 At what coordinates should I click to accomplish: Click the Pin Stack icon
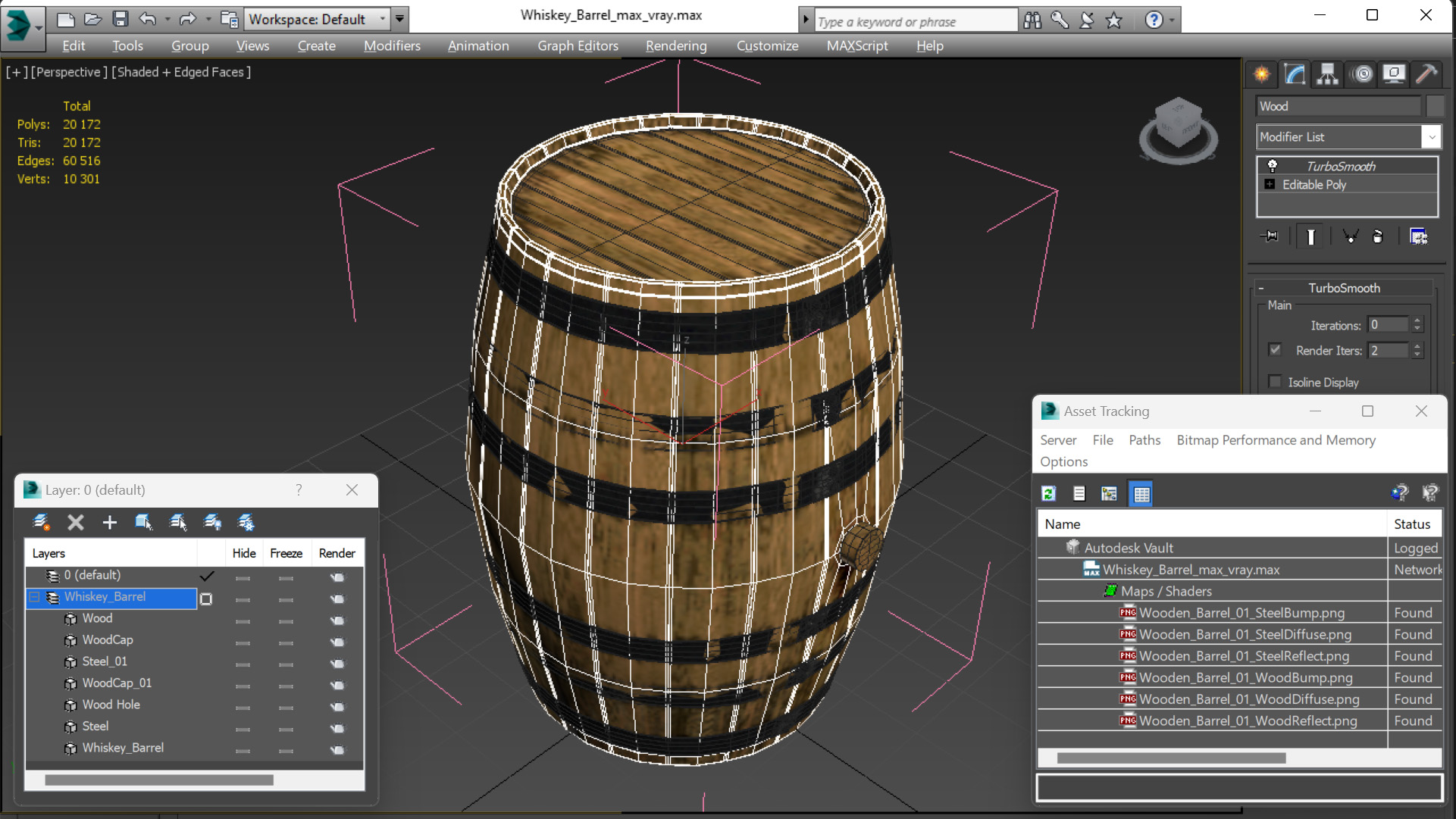[1270, 236]
